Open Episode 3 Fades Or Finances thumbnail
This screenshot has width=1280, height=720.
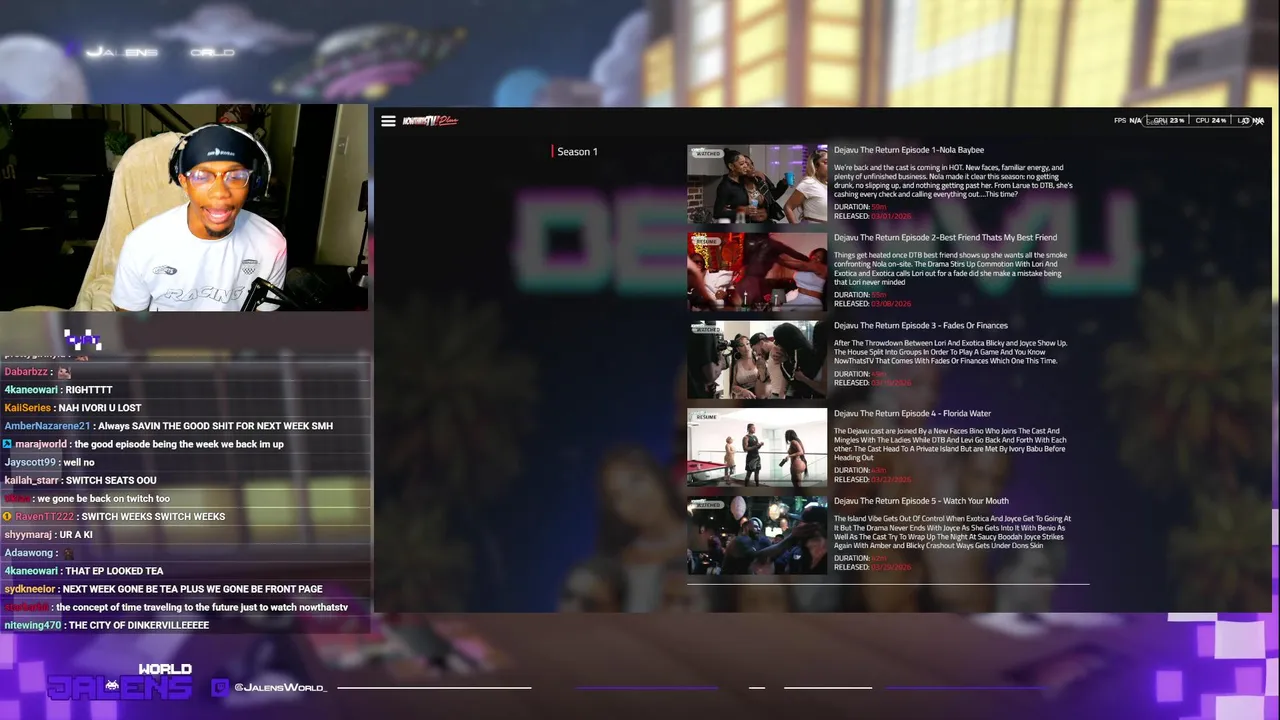[x=757, y=360]
